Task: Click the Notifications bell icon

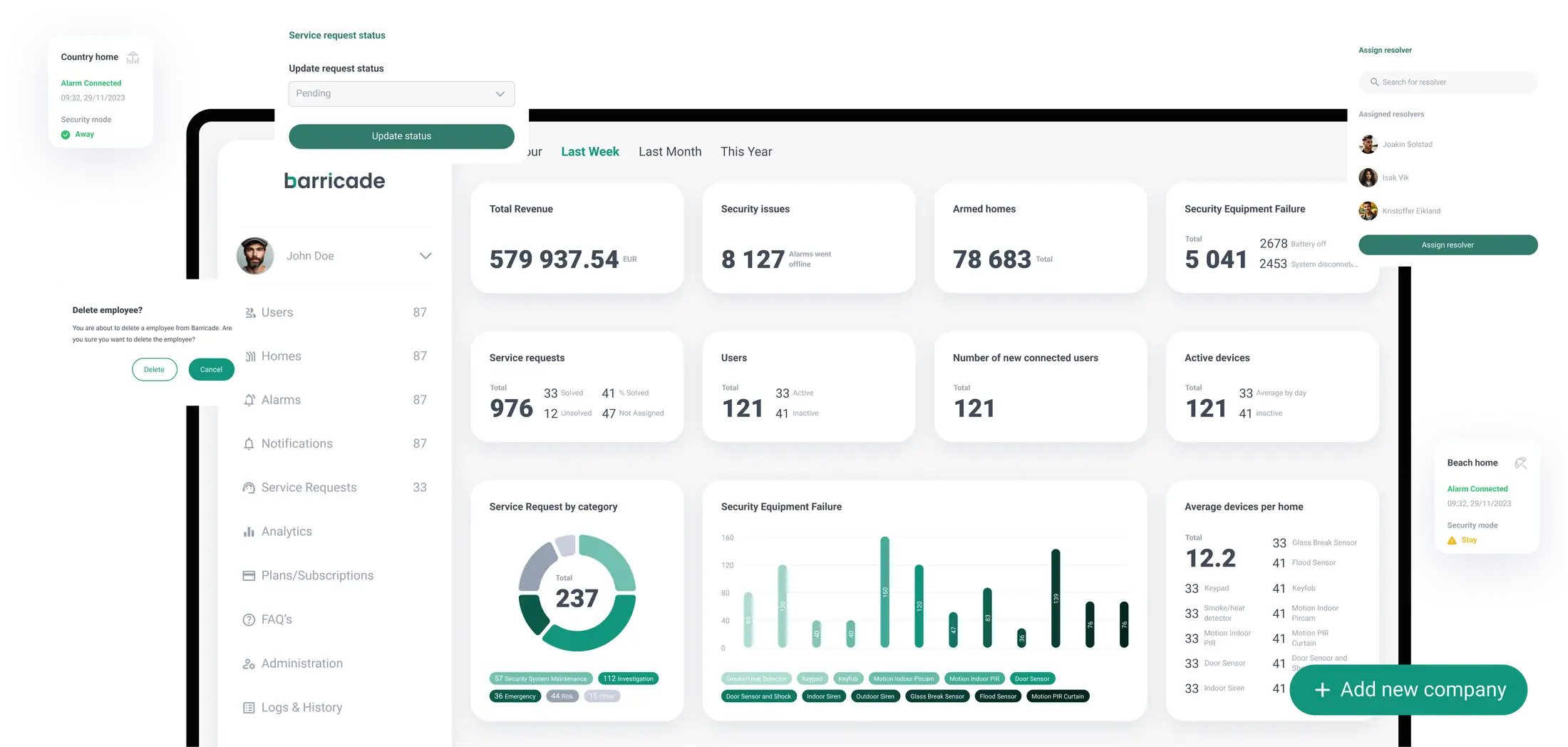Action: tap(249, 444)
